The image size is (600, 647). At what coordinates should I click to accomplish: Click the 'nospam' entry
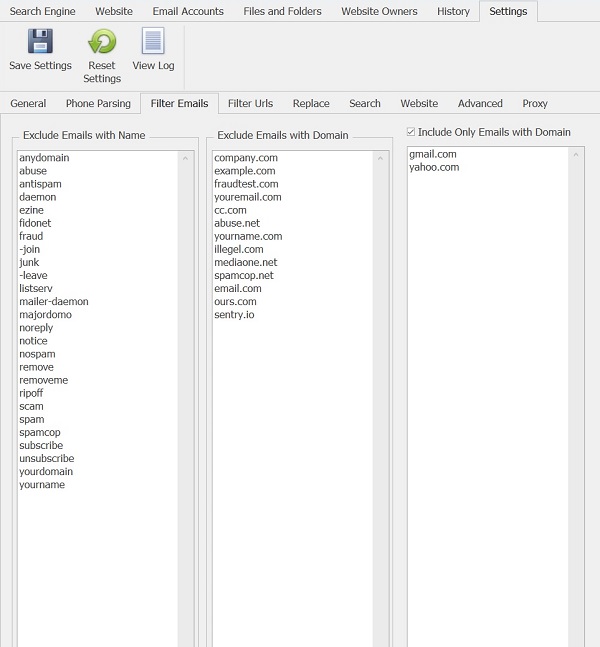(37, 354)
